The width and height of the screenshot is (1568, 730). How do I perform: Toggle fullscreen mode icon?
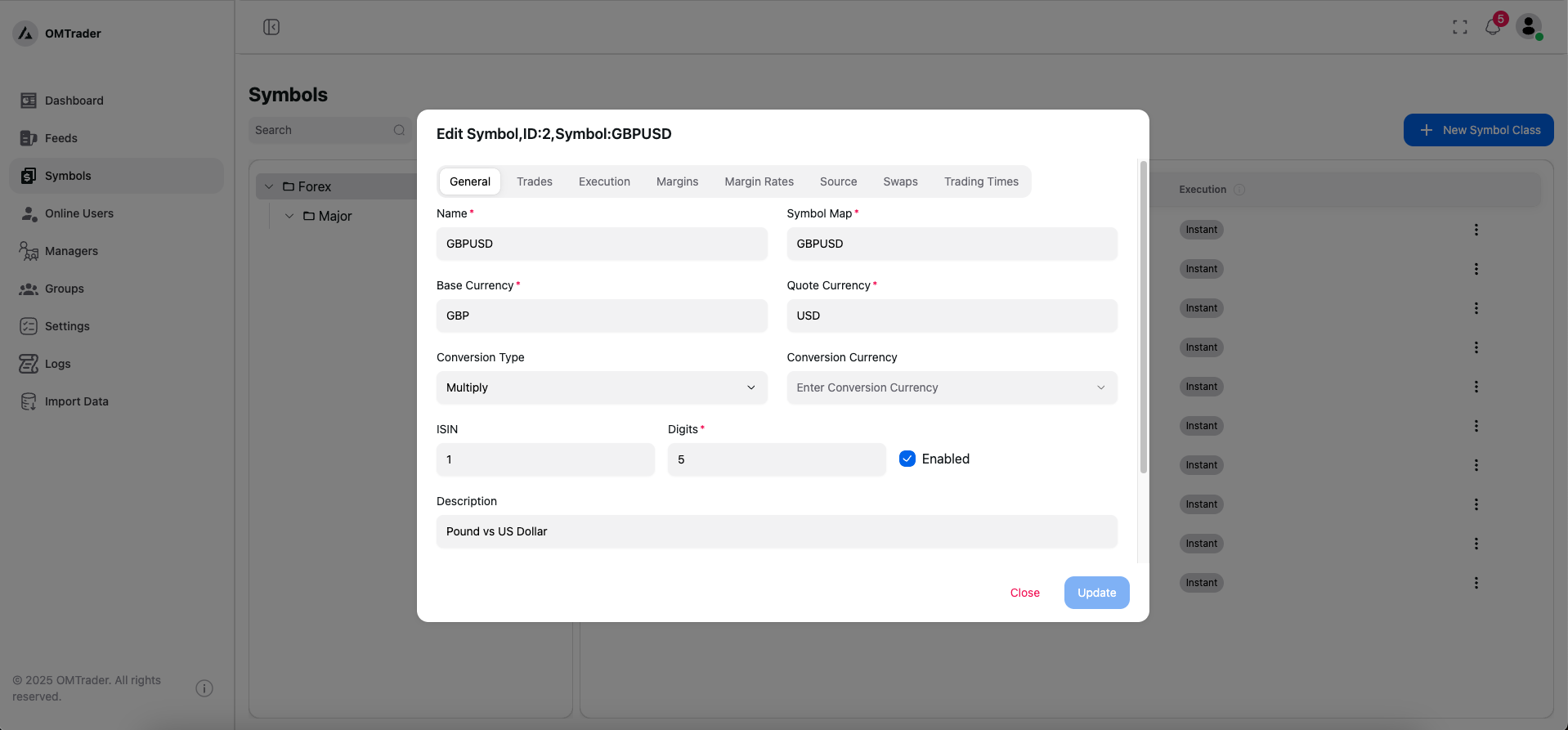pos(1459,27)
